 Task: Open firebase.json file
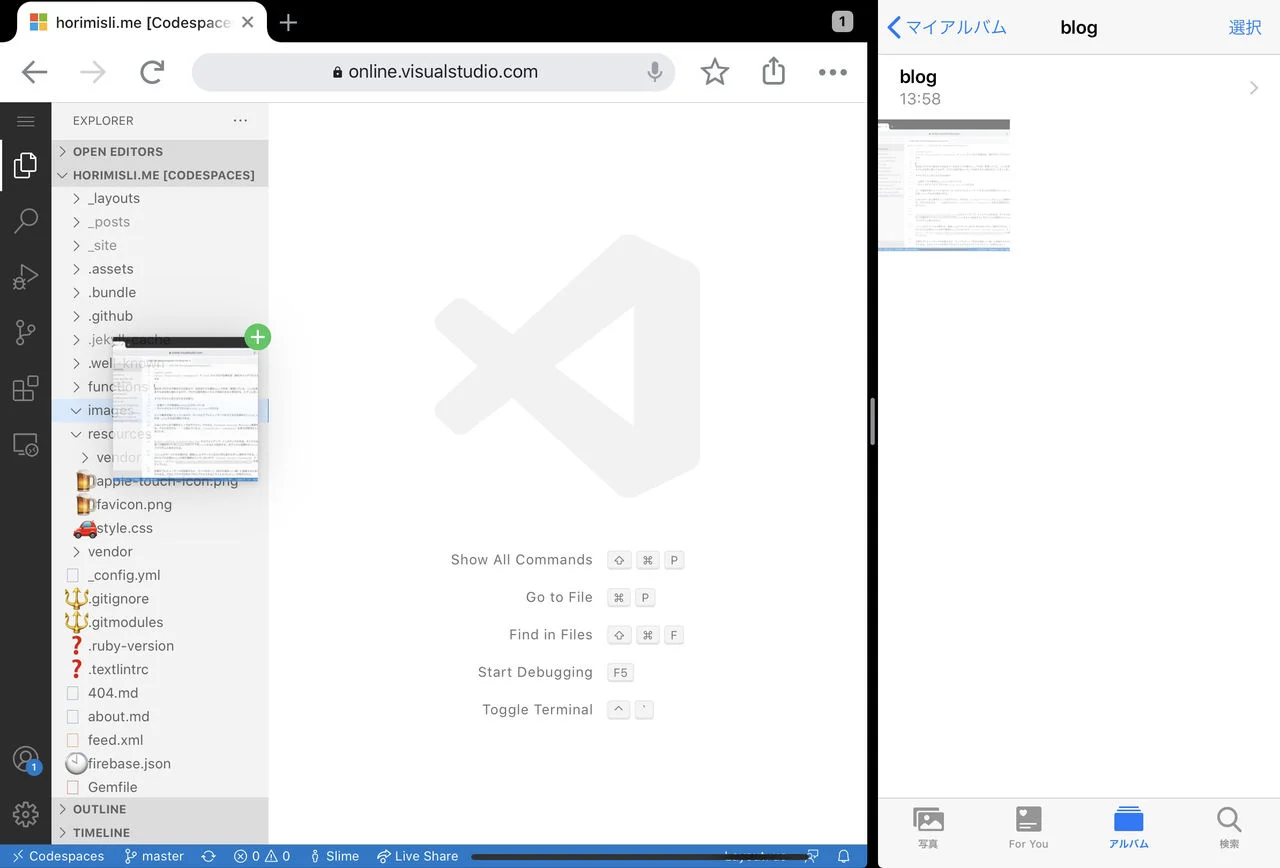click(x=160, y=763)
